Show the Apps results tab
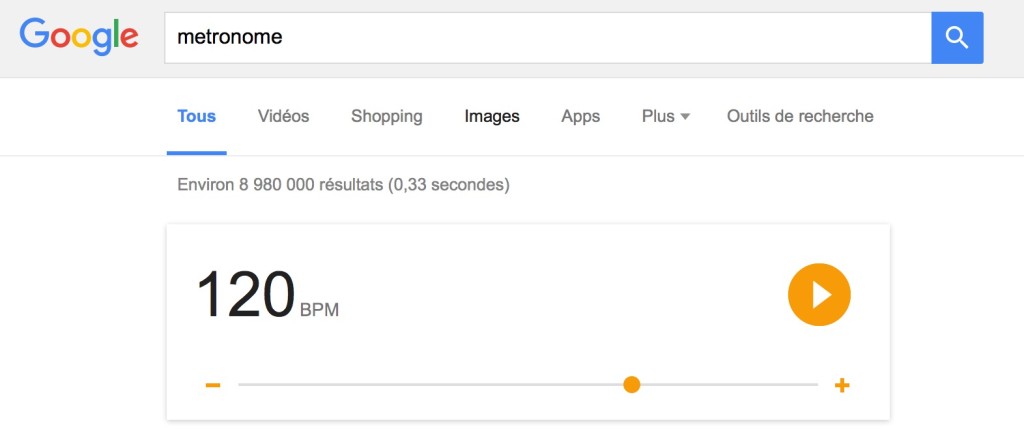 pyautogui.click(x=581, y=117)
